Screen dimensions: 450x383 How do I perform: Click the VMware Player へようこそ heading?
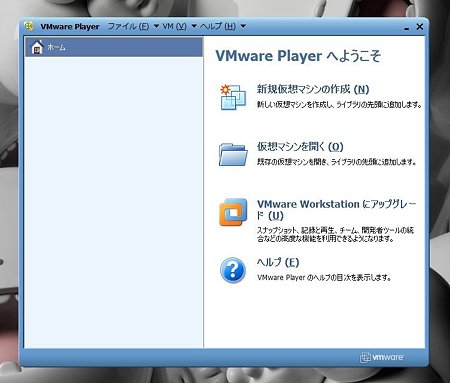[298, 56]
